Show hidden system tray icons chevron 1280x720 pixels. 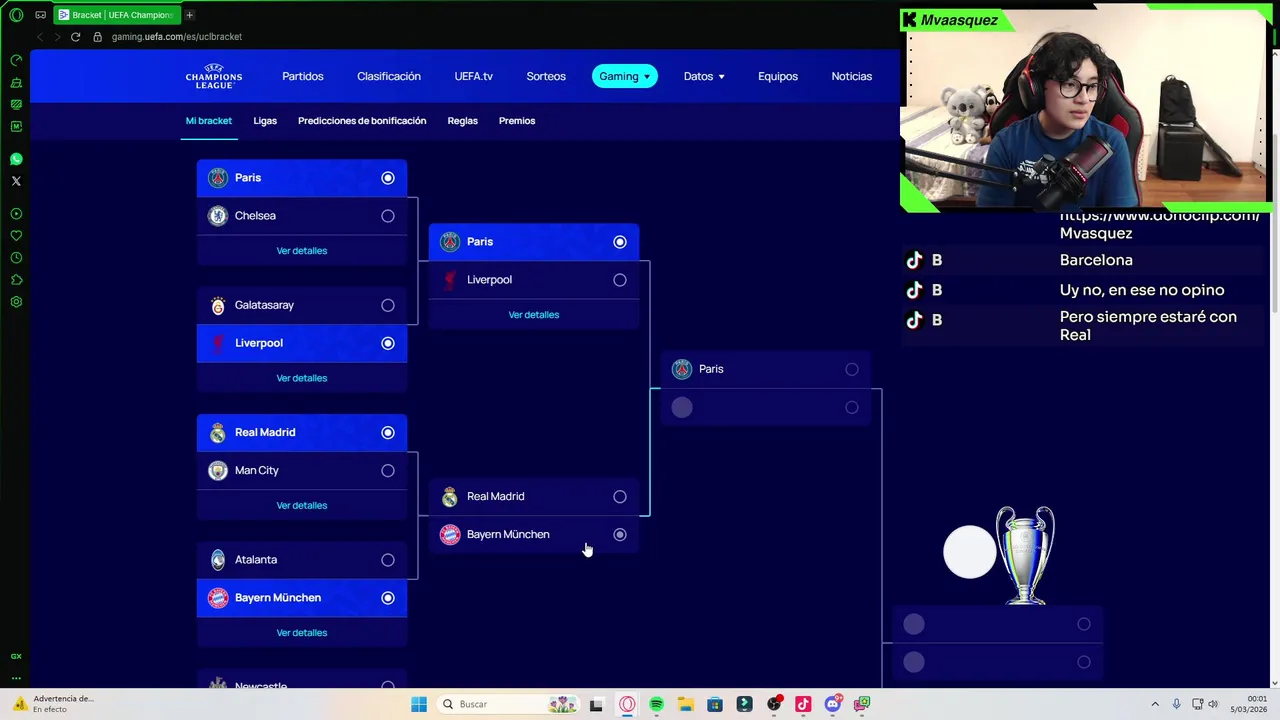click(x=1155, y=704)
